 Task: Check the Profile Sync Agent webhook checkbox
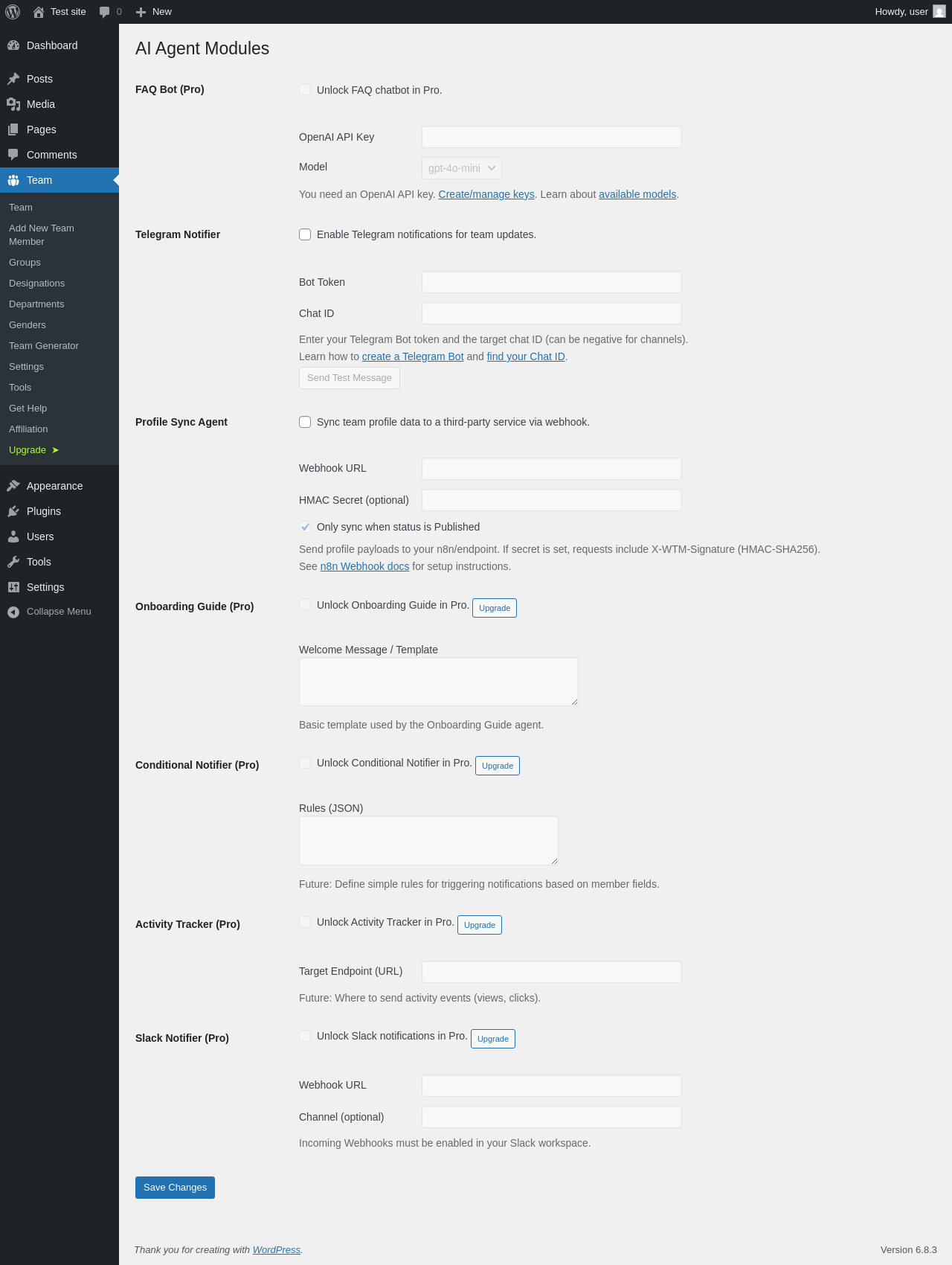coord(305,422)
